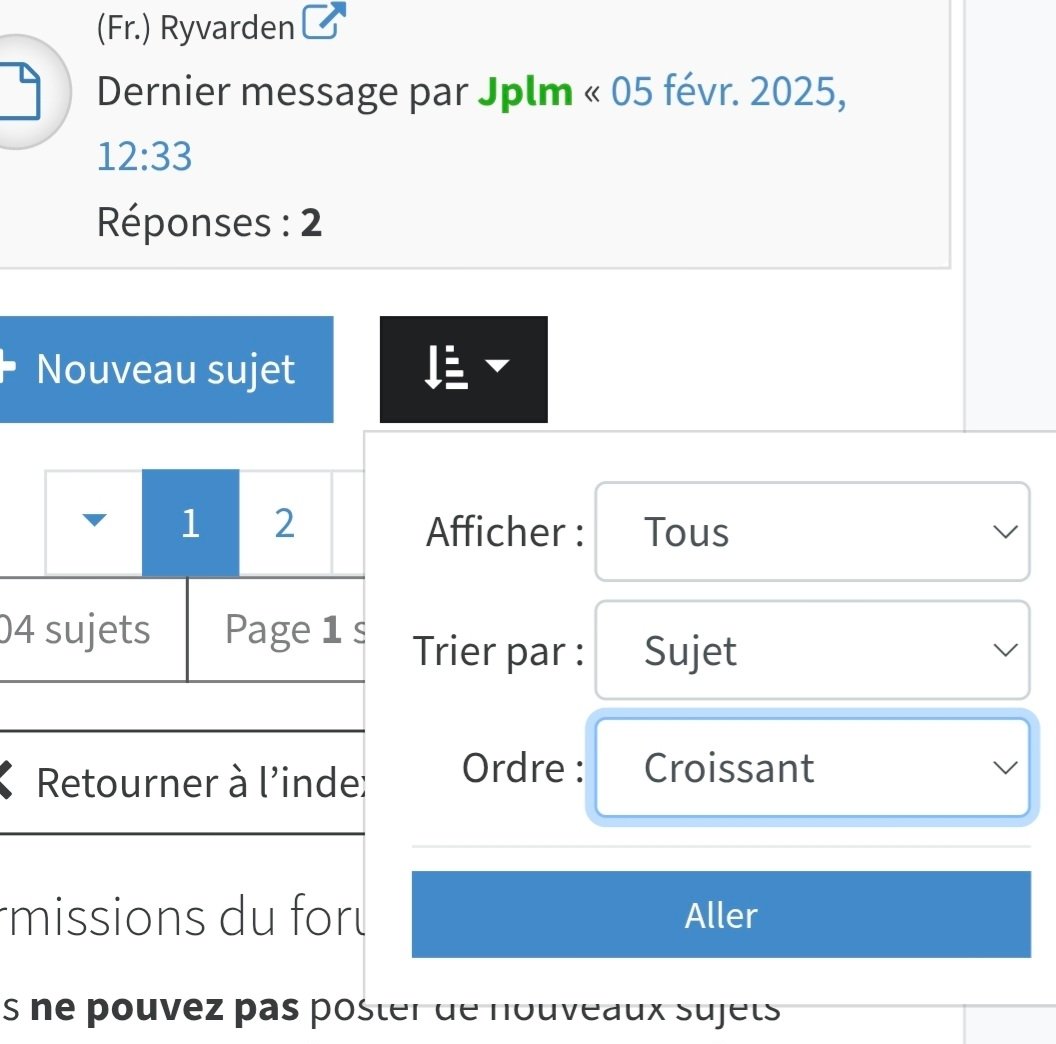Click the plus icon on Nouveau sujet
The image size is (1056, 1044).
(x=7, y=368)
